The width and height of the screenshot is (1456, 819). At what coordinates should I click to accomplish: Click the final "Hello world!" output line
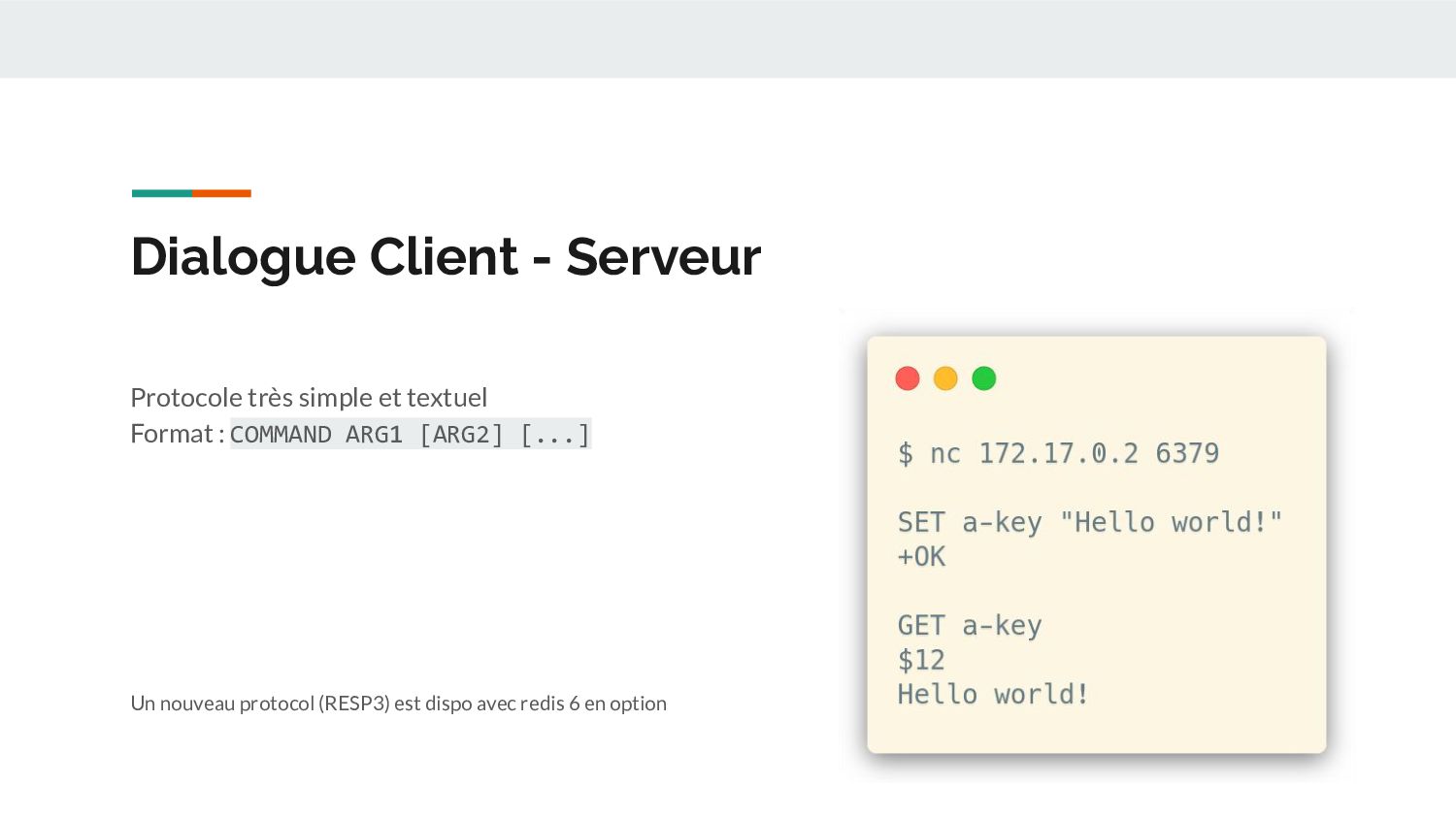coord(992,695)
